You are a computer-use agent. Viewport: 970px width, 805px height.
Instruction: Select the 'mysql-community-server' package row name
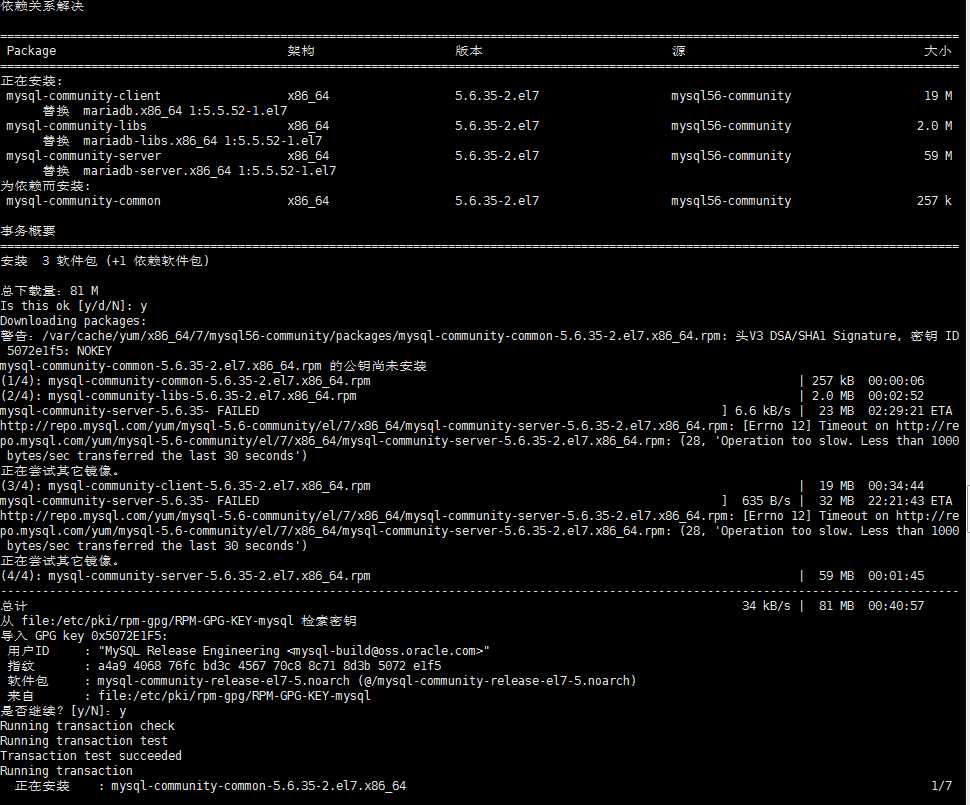click(84, 156)
